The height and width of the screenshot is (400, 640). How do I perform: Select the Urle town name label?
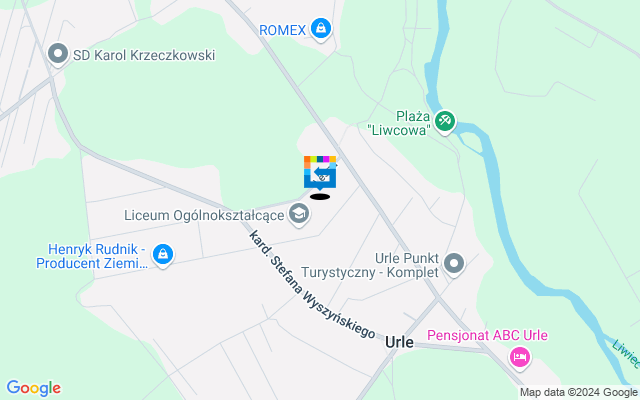399,342
